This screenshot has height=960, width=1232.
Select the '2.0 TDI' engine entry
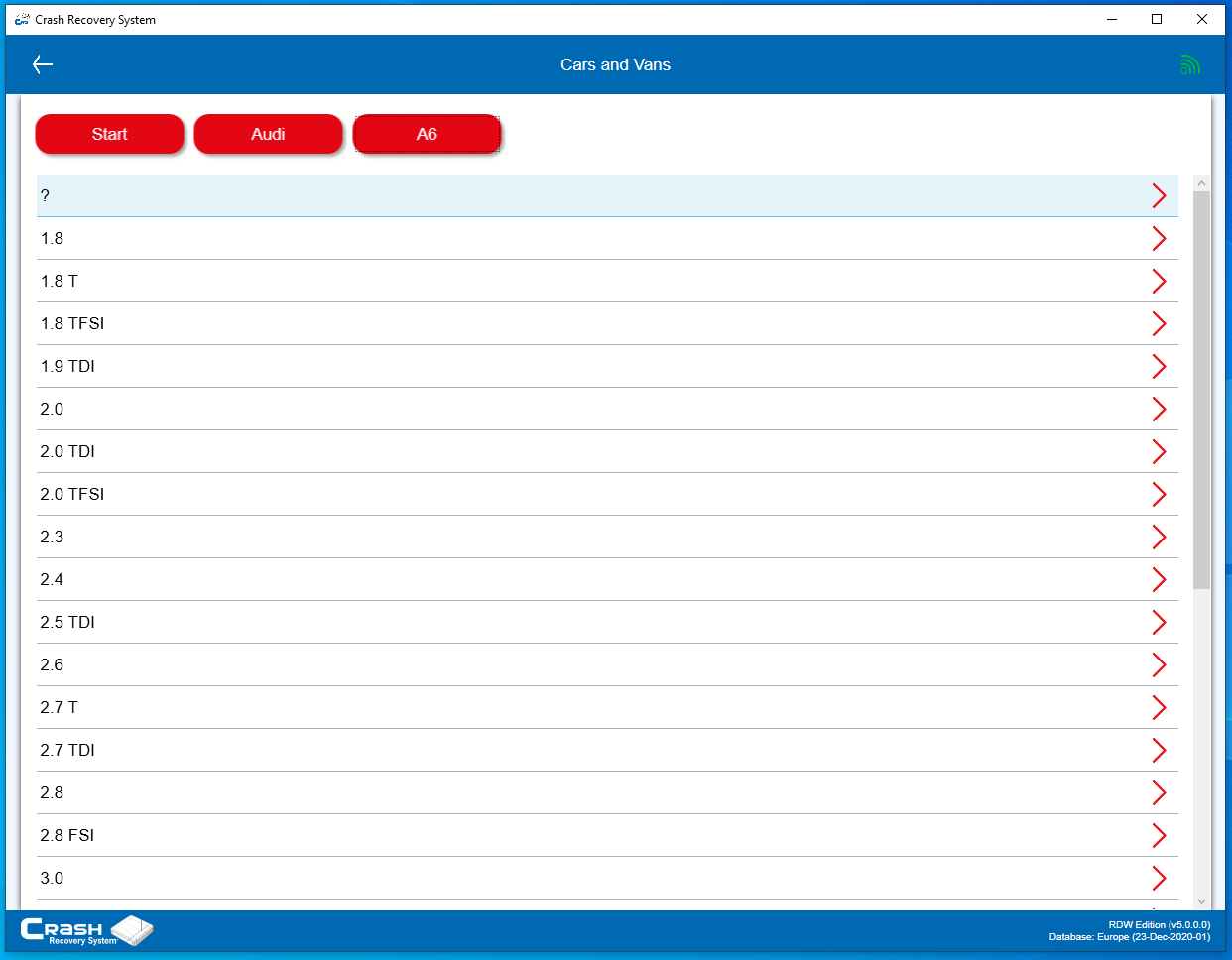[607, 451]
